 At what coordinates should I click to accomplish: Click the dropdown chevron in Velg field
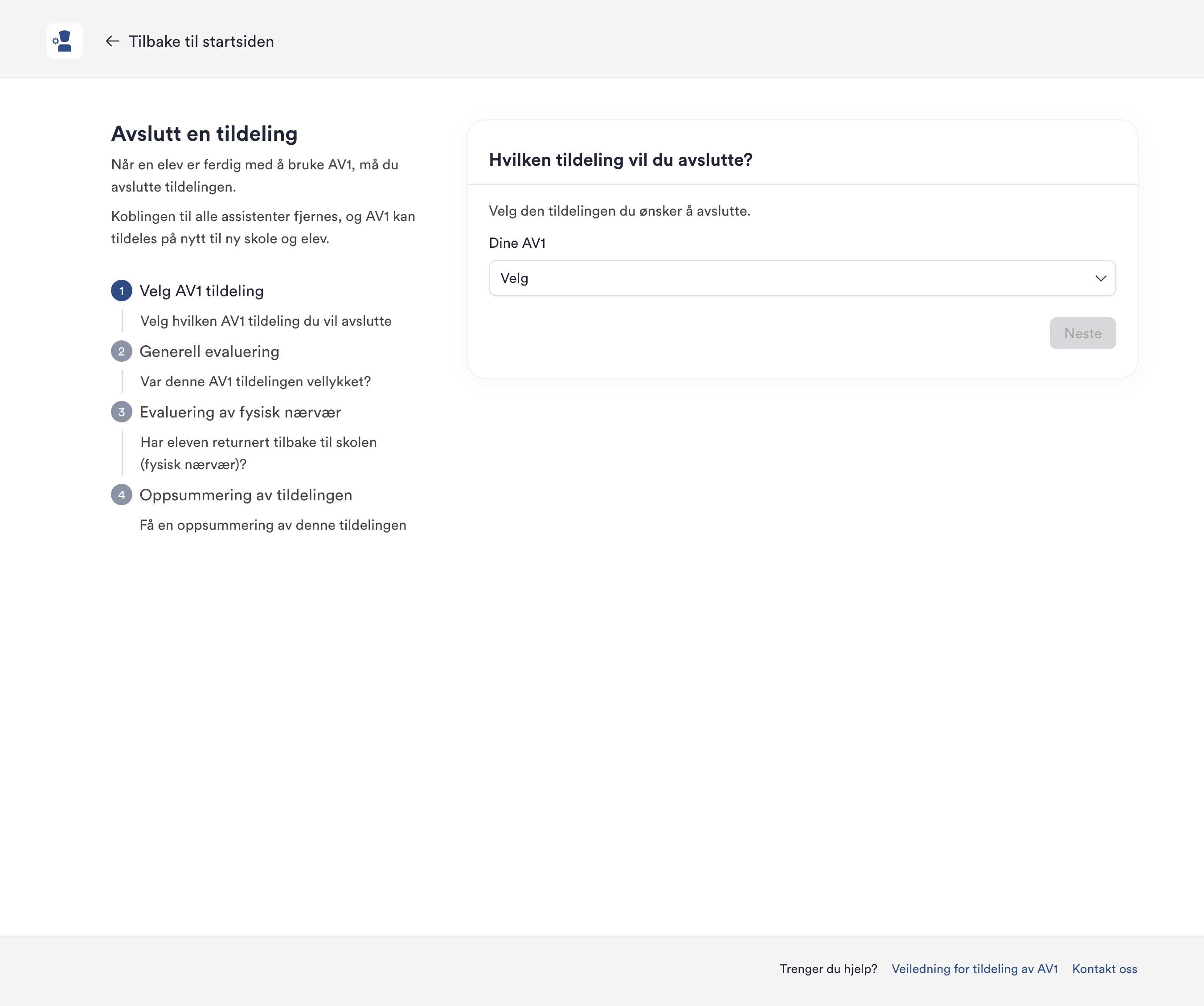1100,278
